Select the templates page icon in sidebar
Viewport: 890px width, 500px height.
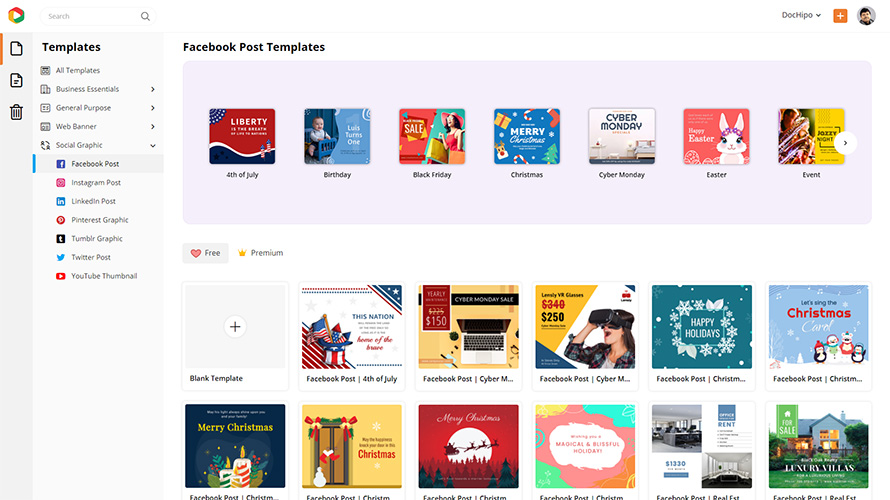pyautogui.click(x=16, y=49)
